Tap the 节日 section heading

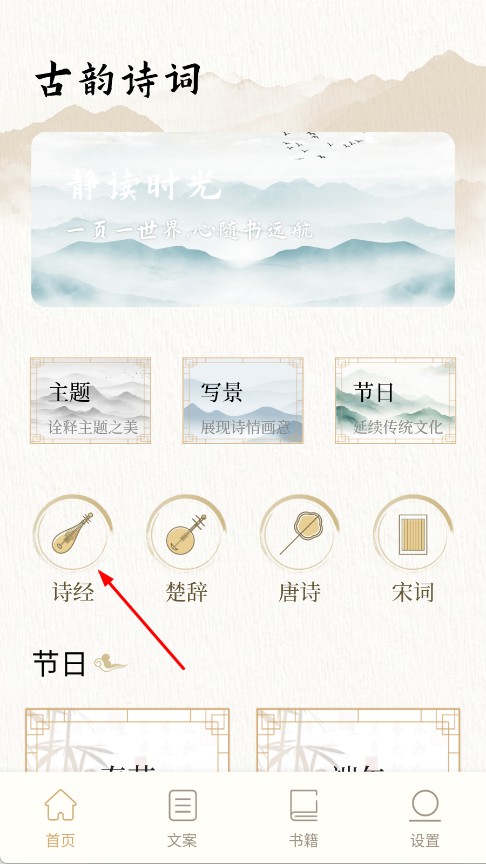tap(60, 663)
